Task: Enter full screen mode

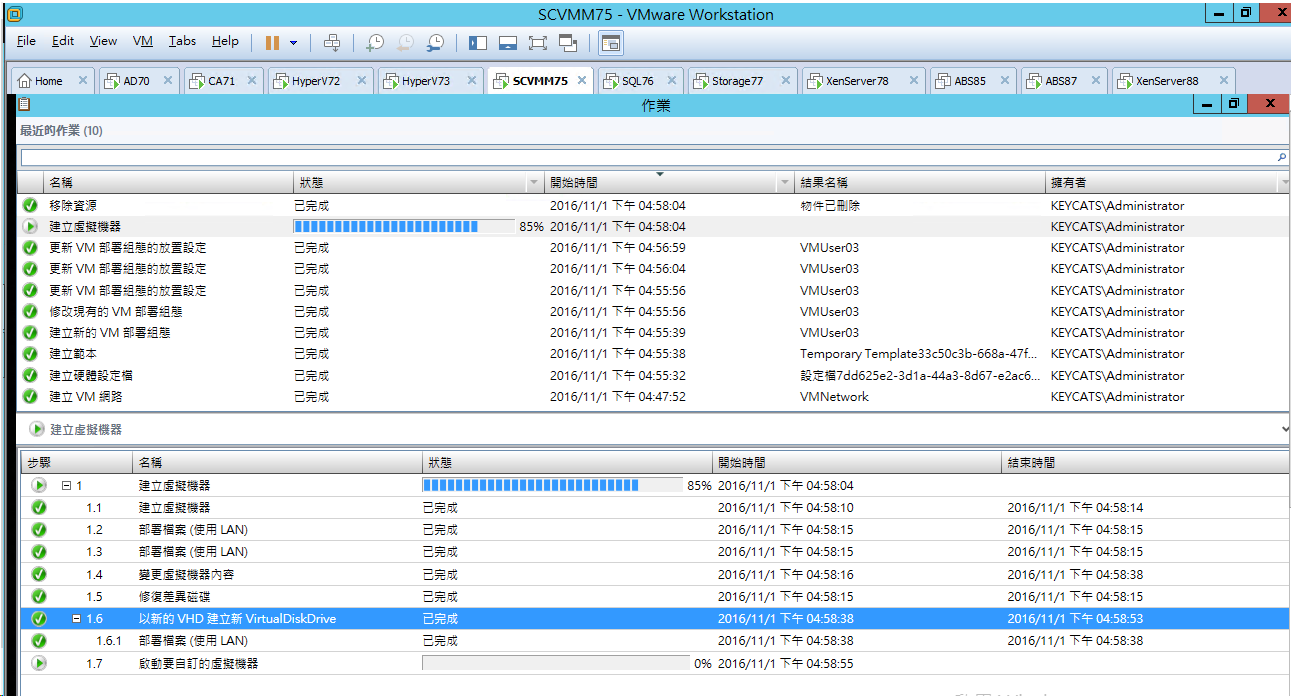Action: (538, 43)
